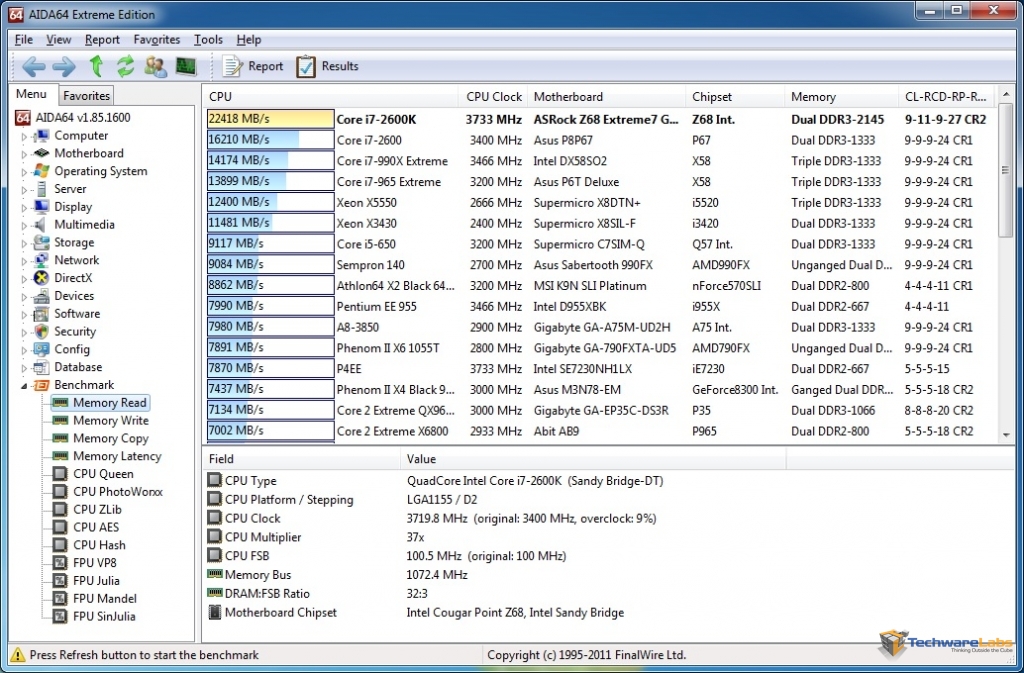Expand the Multimedia tree node

(x=24, y=225)
